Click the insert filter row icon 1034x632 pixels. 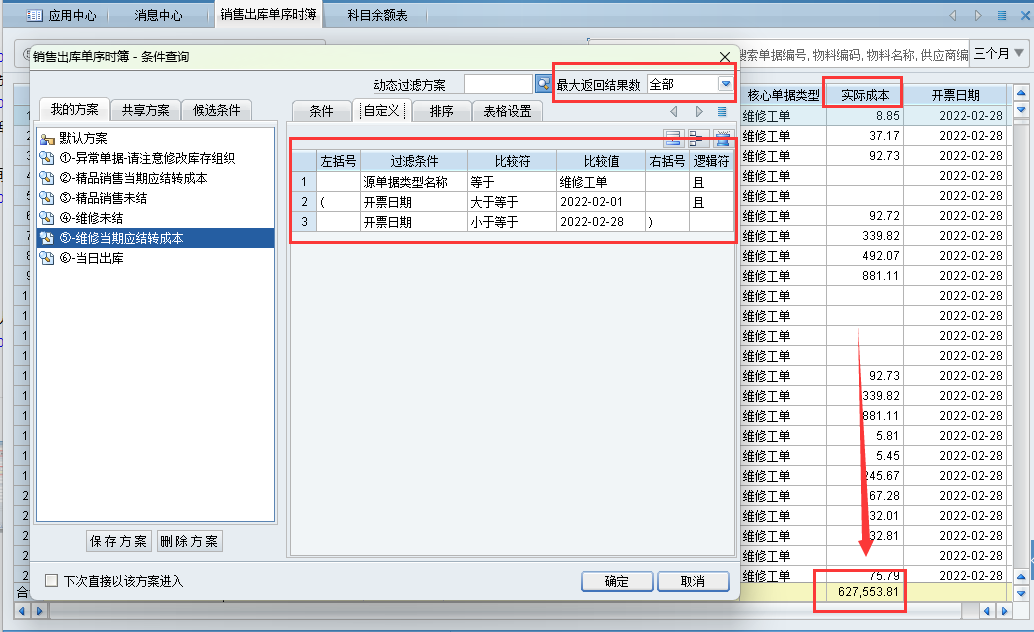click(697, 139)
